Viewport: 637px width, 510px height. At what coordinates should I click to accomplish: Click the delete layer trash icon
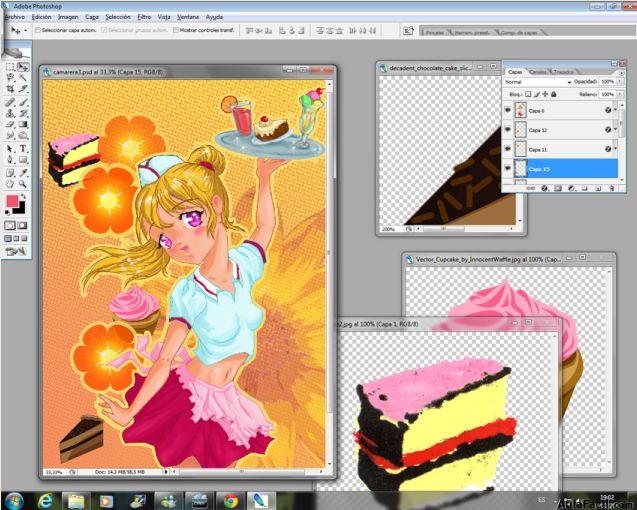(611, 189)
